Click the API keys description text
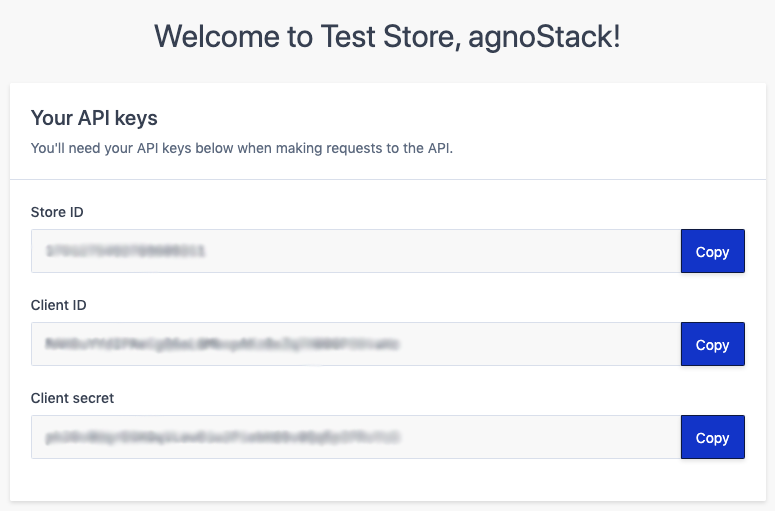This screenshot has width=775, height=511. coord(242,148)
